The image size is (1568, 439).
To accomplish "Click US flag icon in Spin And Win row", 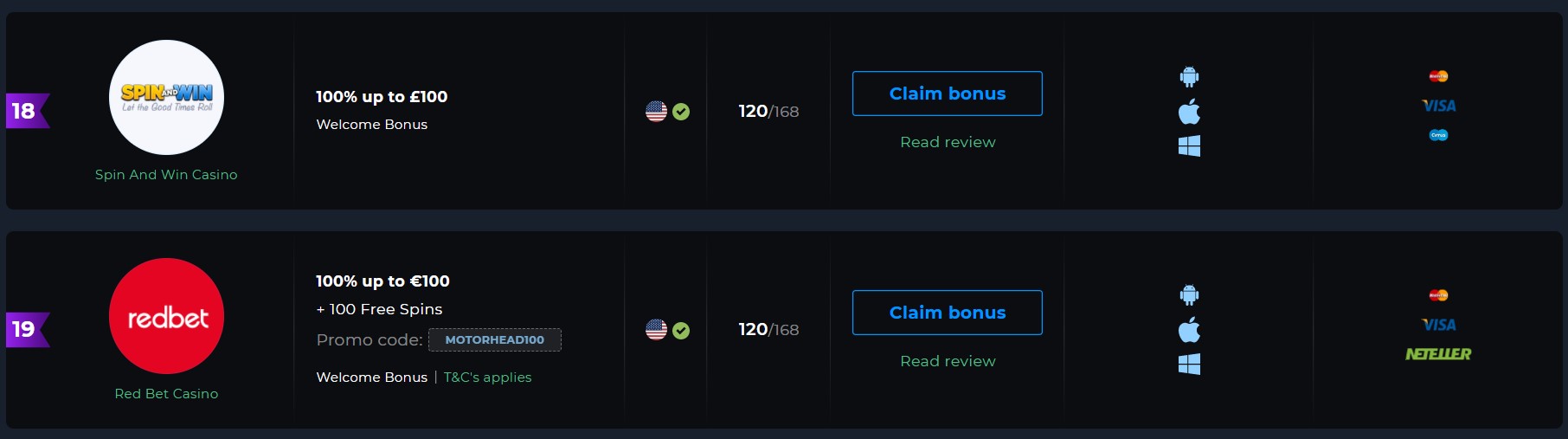I will pos(656,112).
